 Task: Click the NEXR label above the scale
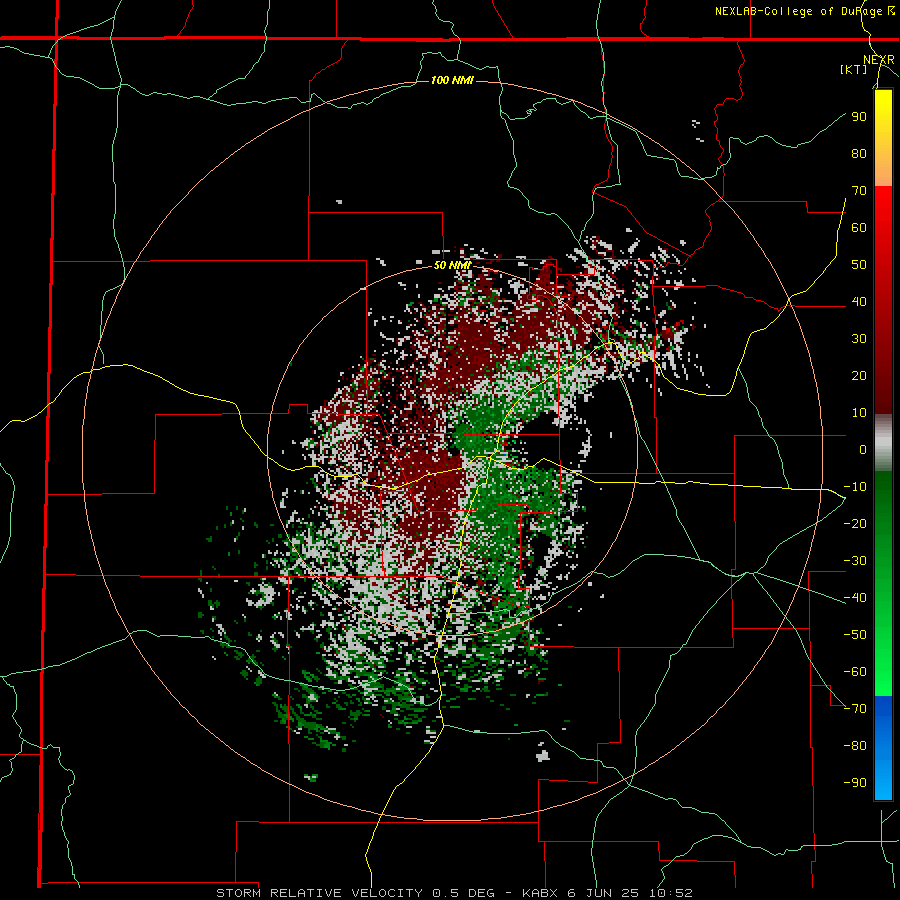(x=879, y=60)
